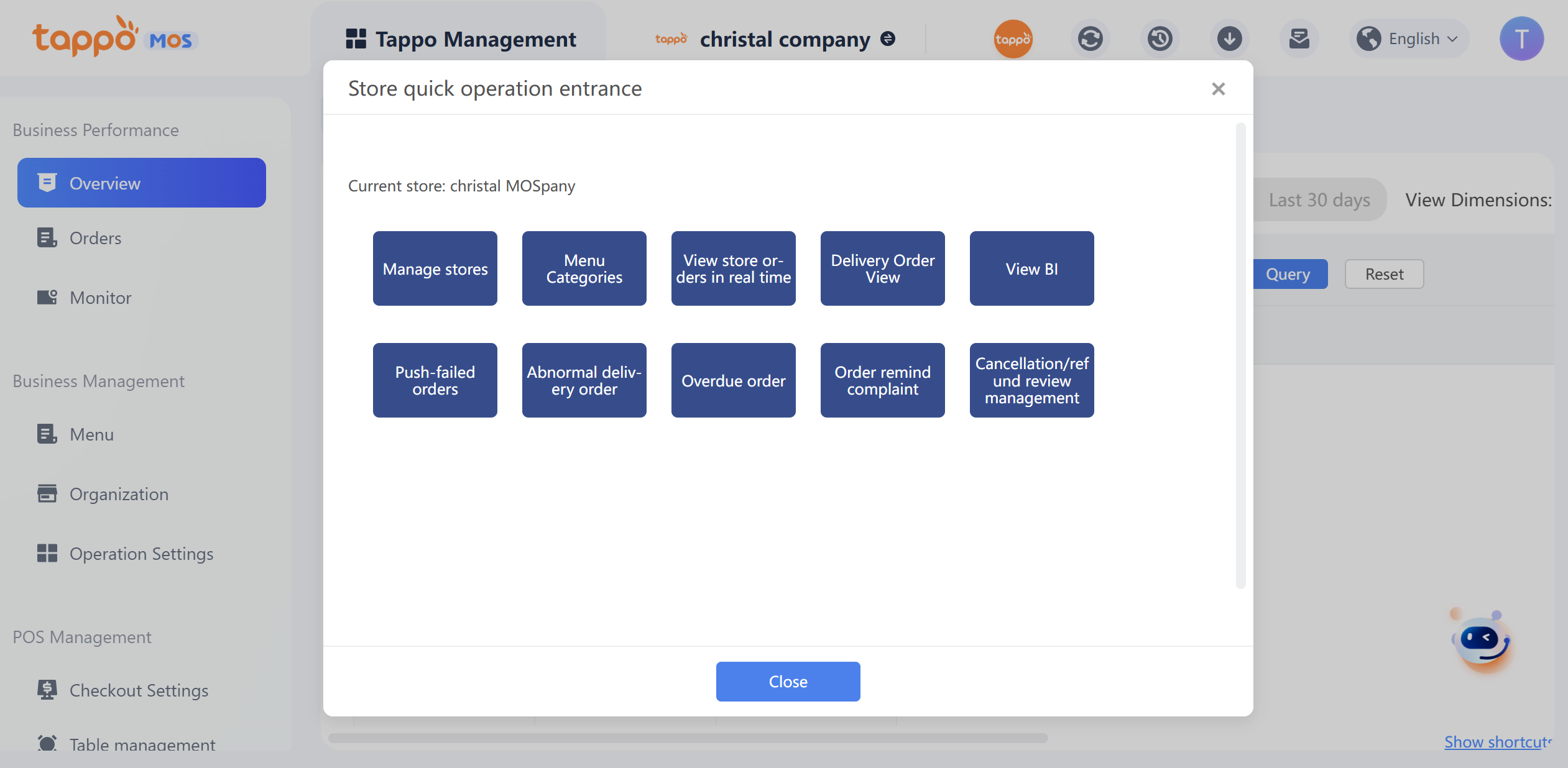Switch company via christal company selector
This screenshot has width=1568, height=768.
click(785, 39)
